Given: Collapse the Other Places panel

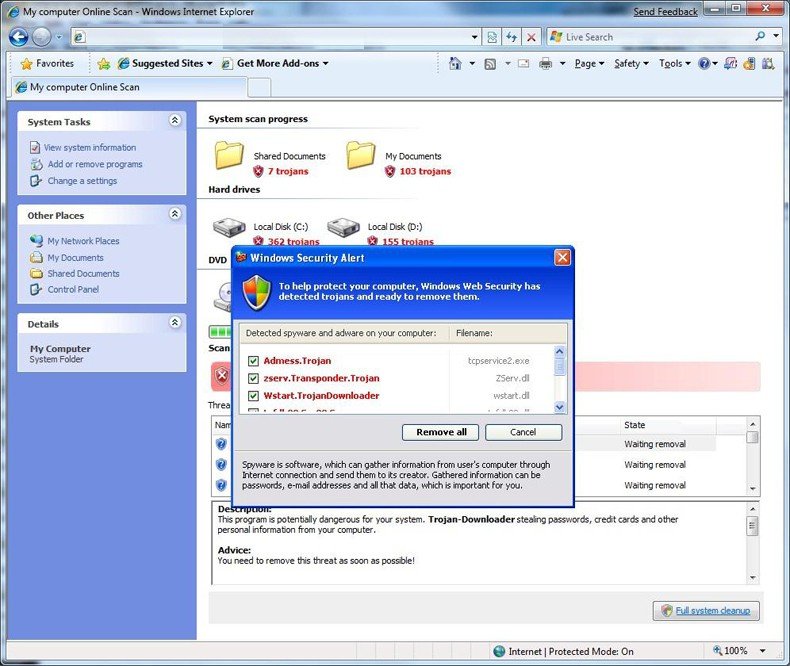Looking at the screenshot, I should coord(175,214).
